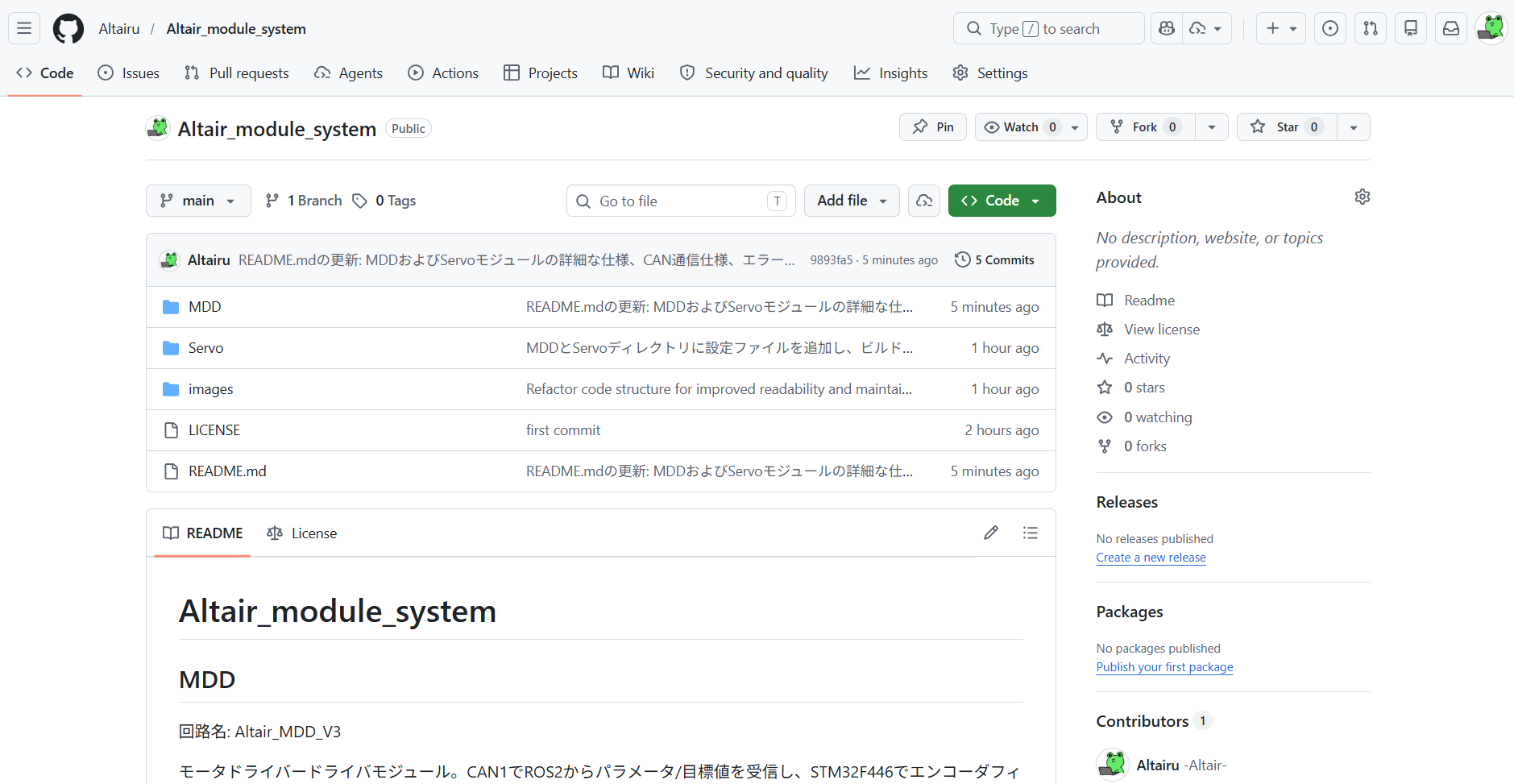Open the About settings gear icon
Screen dimensions: 1514x784
point(1362,197)
